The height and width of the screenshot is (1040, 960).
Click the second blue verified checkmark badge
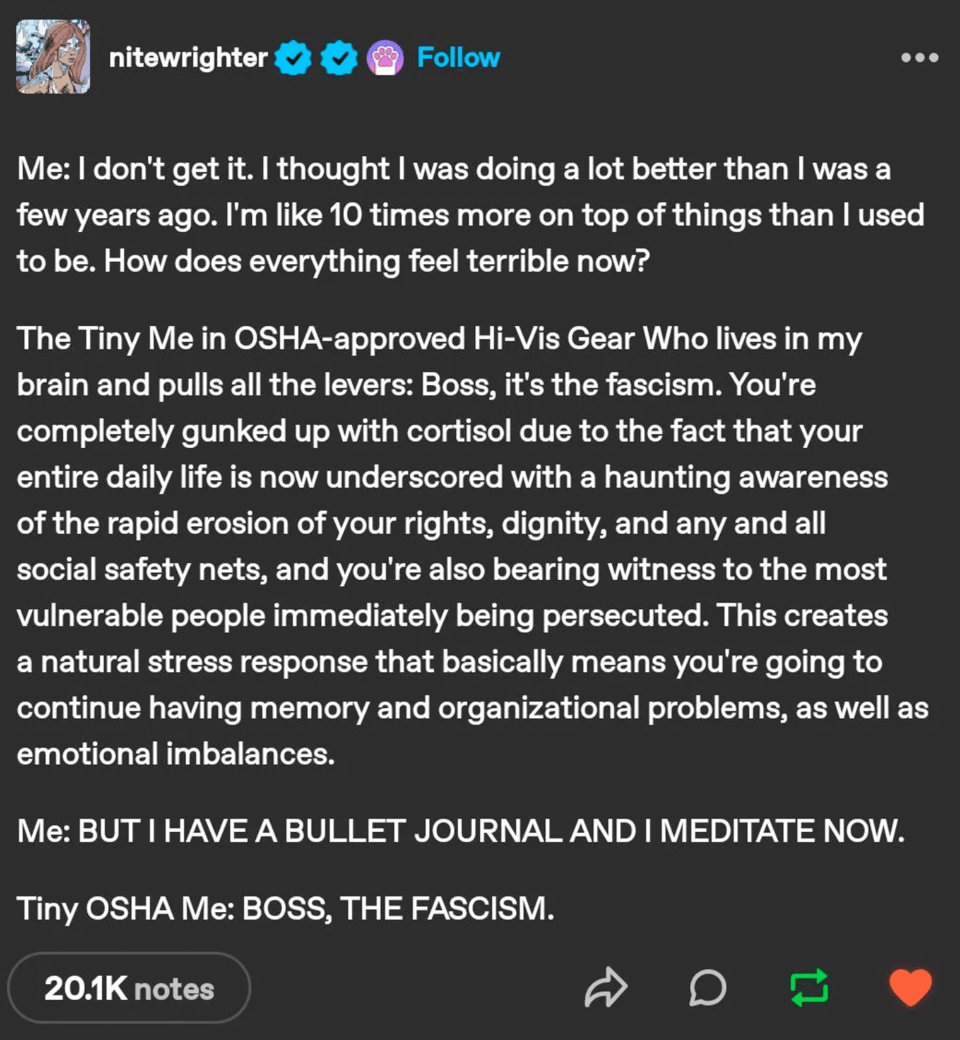[340, 58]
